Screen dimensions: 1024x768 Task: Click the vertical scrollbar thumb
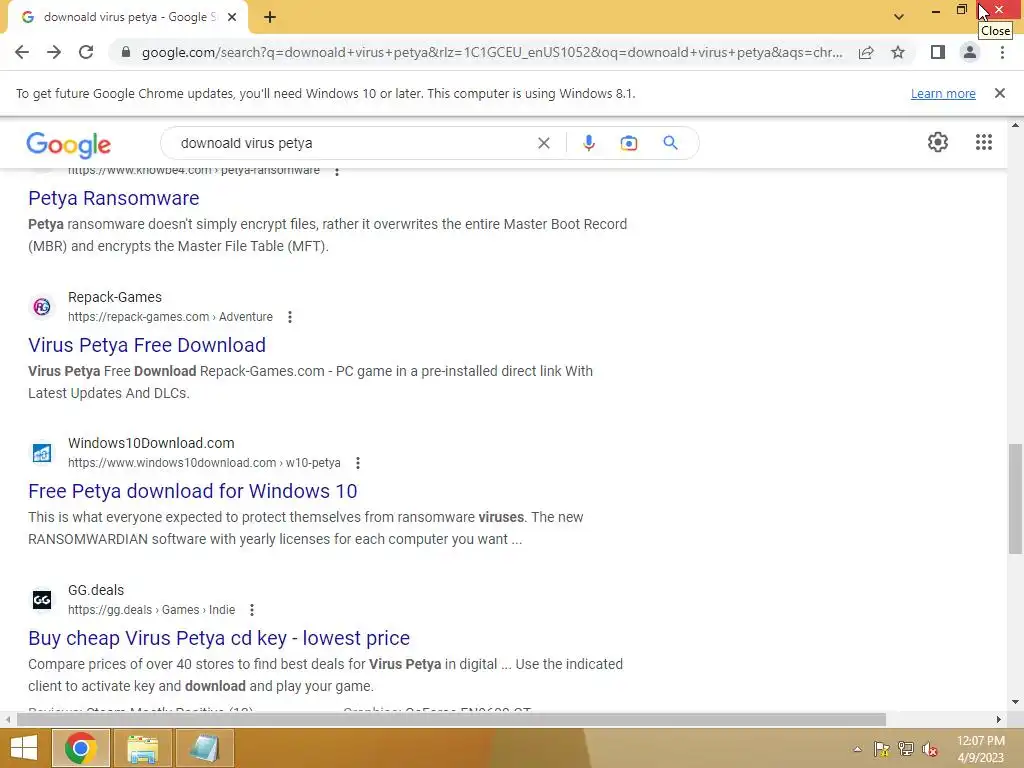1015,499
